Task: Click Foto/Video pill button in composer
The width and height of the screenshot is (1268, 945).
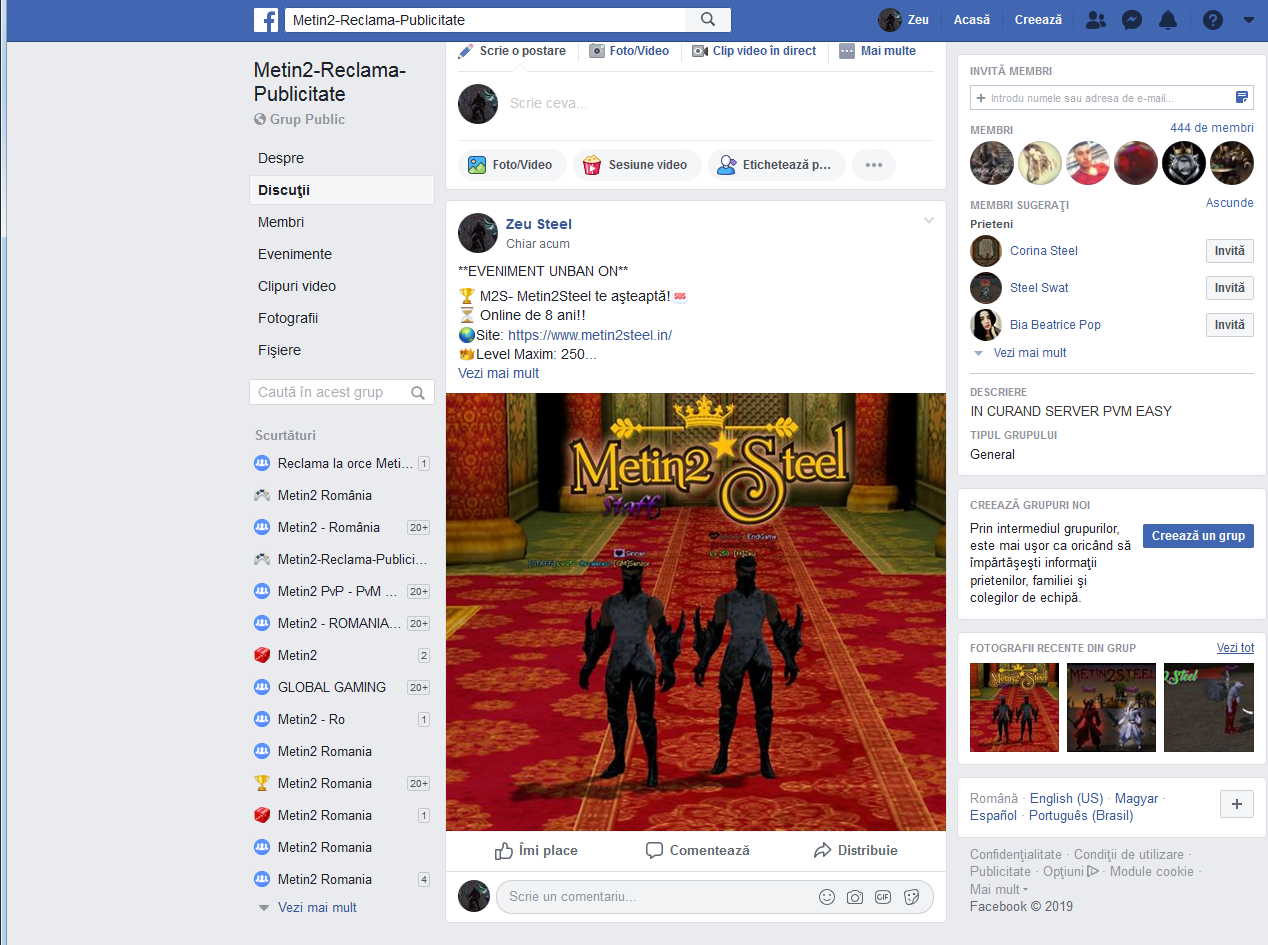Action: coord(512,165)
